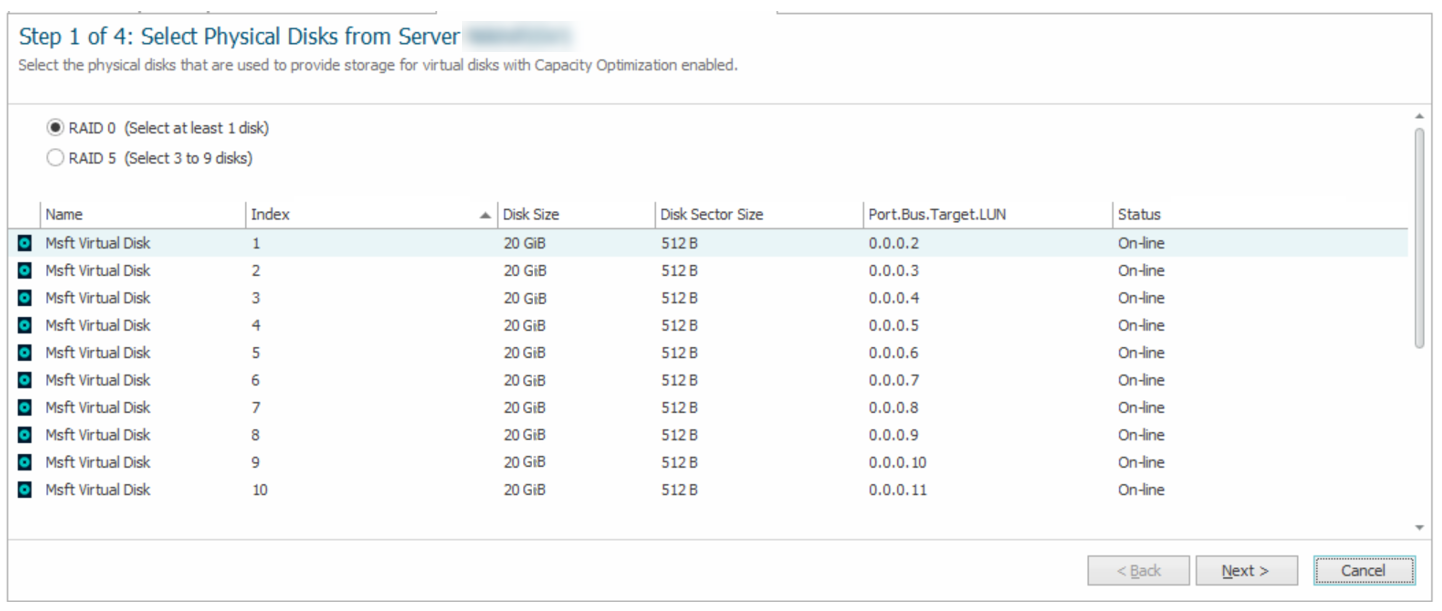The image size is (1442, 611).
Task: Click the disk icon for index 7
Action: pos(25,408)
